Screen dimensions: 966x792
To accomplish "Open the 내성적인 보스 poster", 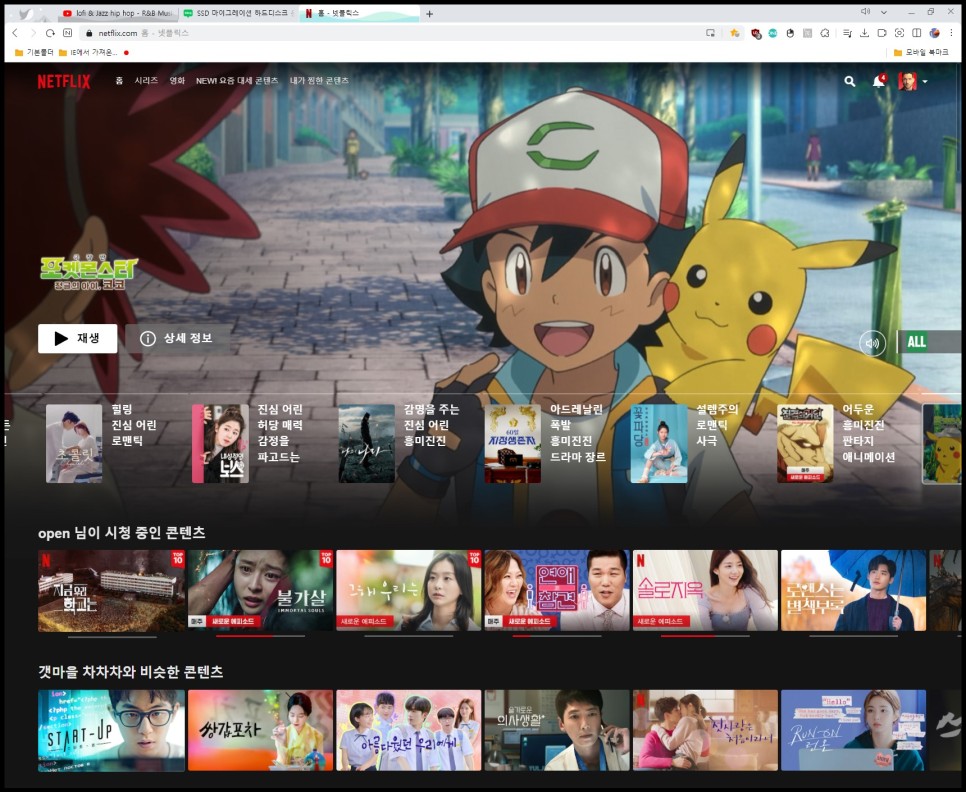I will click(x=221, y=443).
